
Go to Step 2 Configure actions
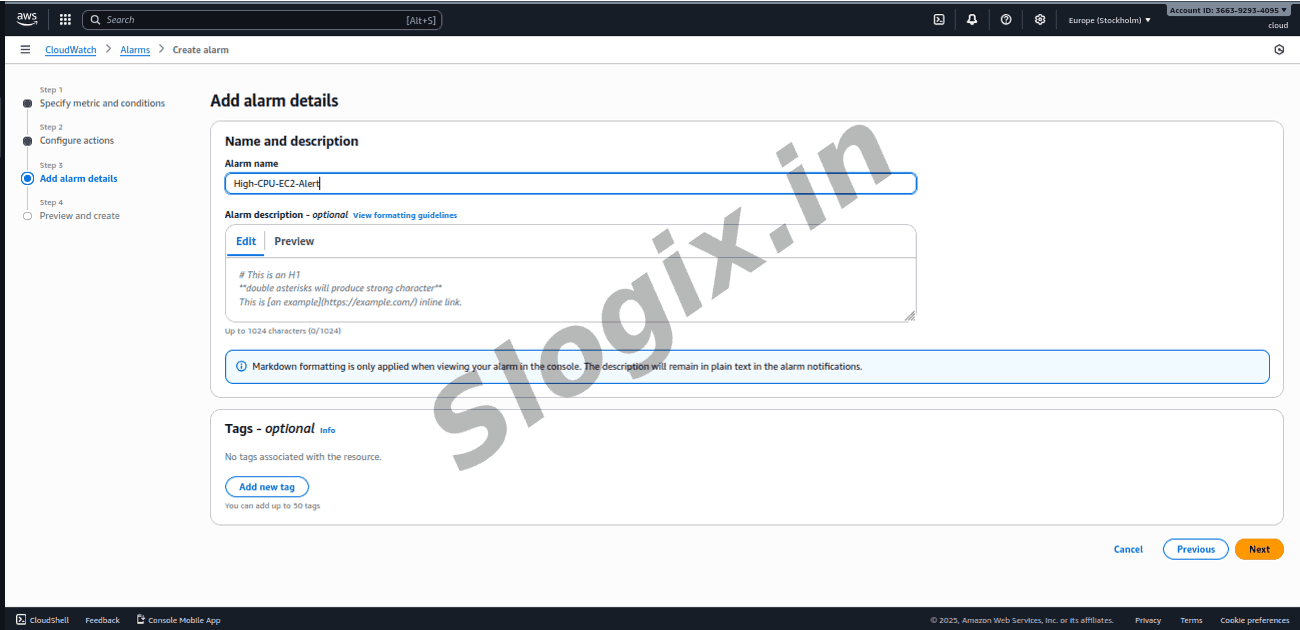tap(77, 141)
